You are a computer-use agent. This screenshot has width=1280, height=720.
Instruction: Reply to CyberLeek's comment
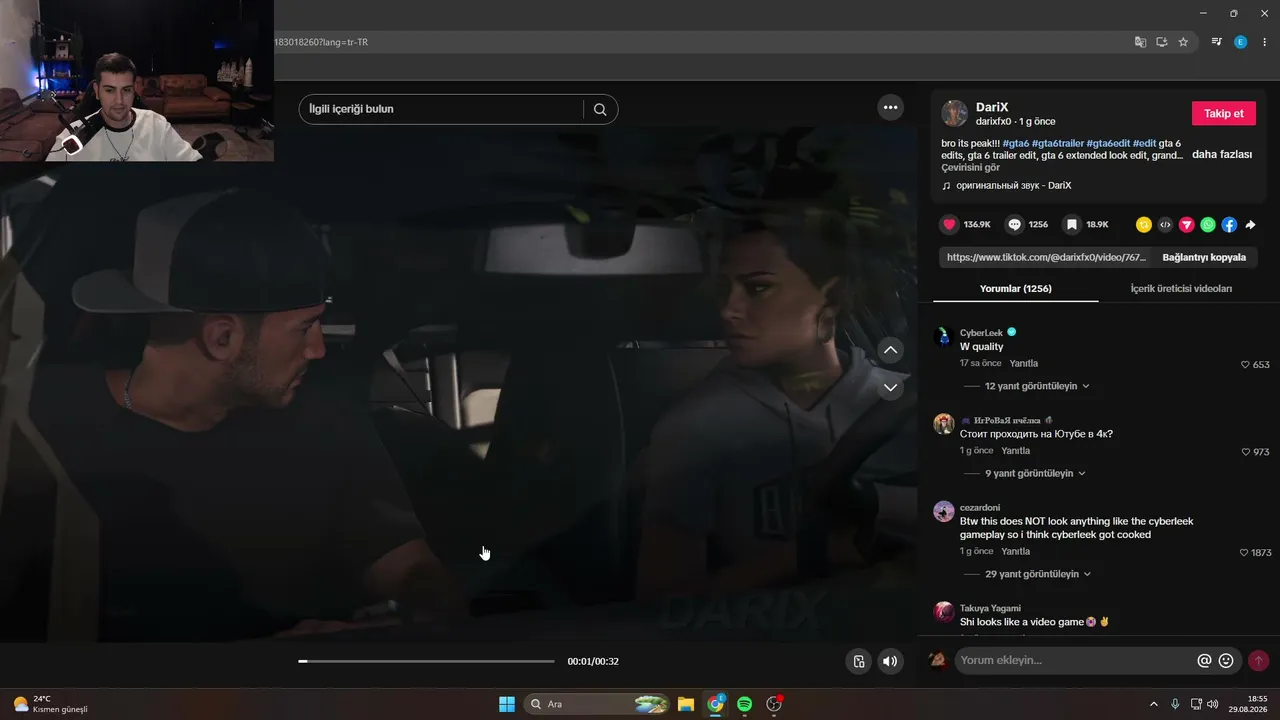click(x=1024, y=363)
